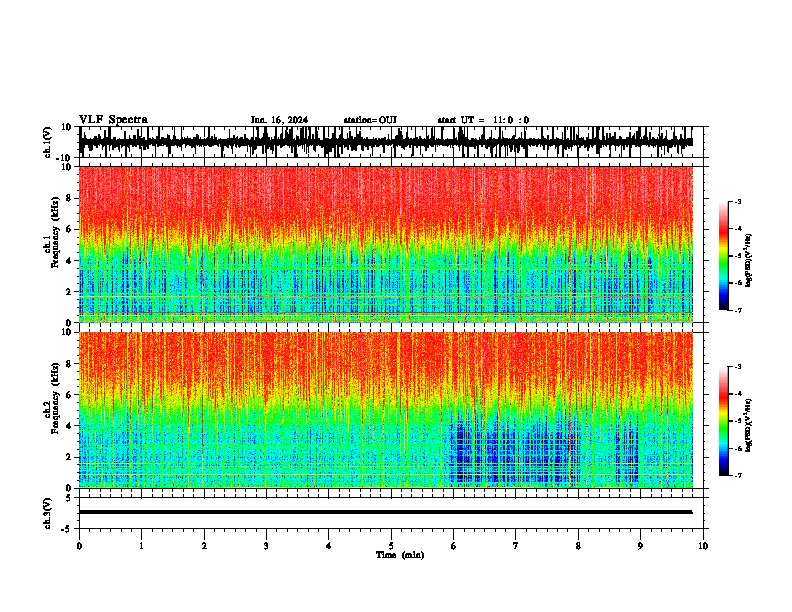The width and height of the screenshot is (792, 612).
Task: Click the flat ch.3 voltage trace
Action: [x=385, y=512]
